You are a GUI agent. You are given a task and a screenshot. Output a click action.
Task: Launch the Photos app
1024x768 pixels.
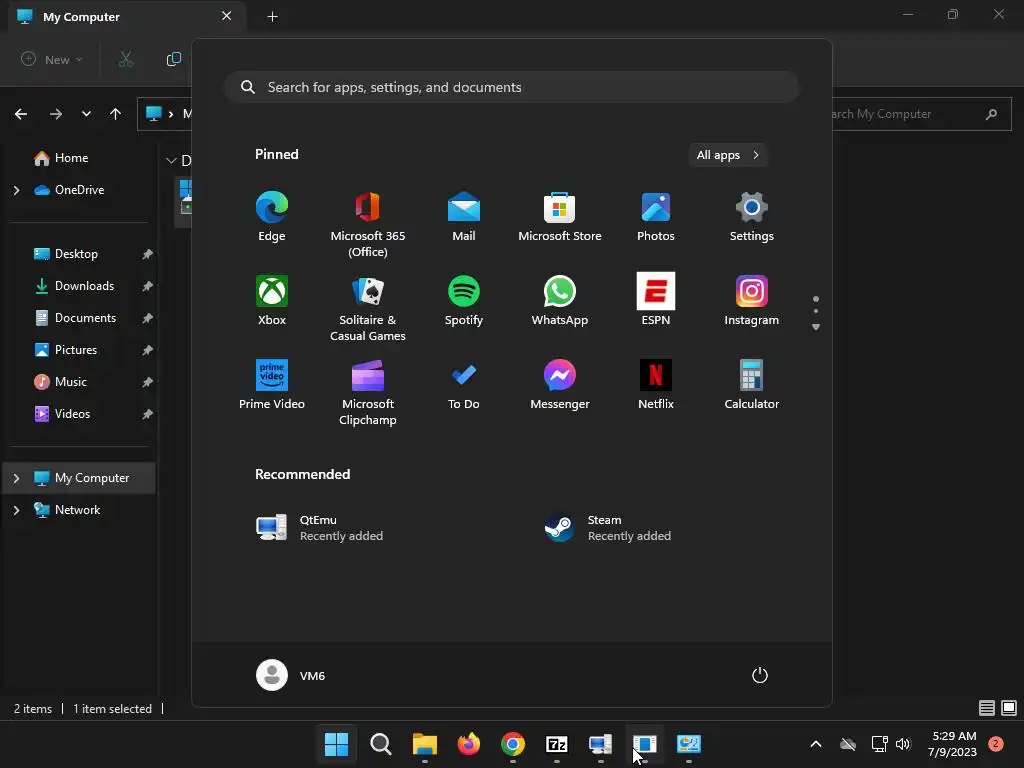(656, 217)
